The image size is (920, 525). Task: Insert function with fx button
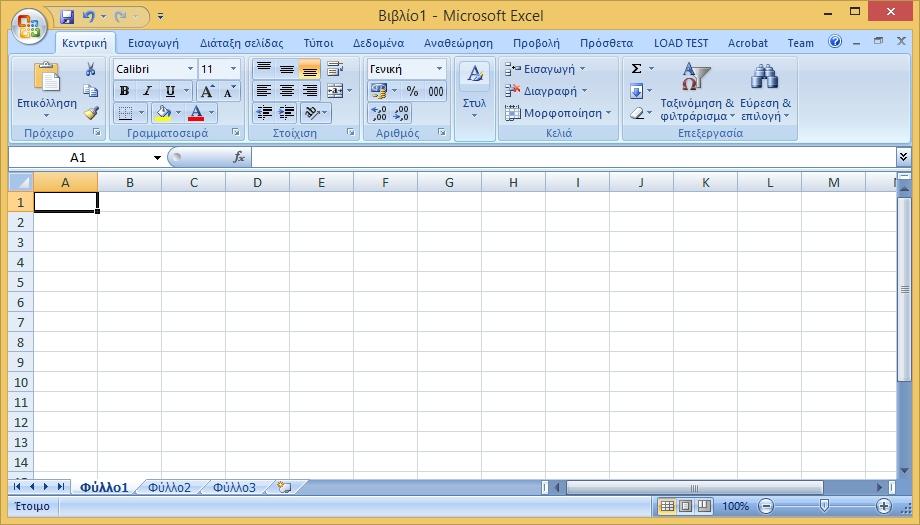click(x=239, y=157)
